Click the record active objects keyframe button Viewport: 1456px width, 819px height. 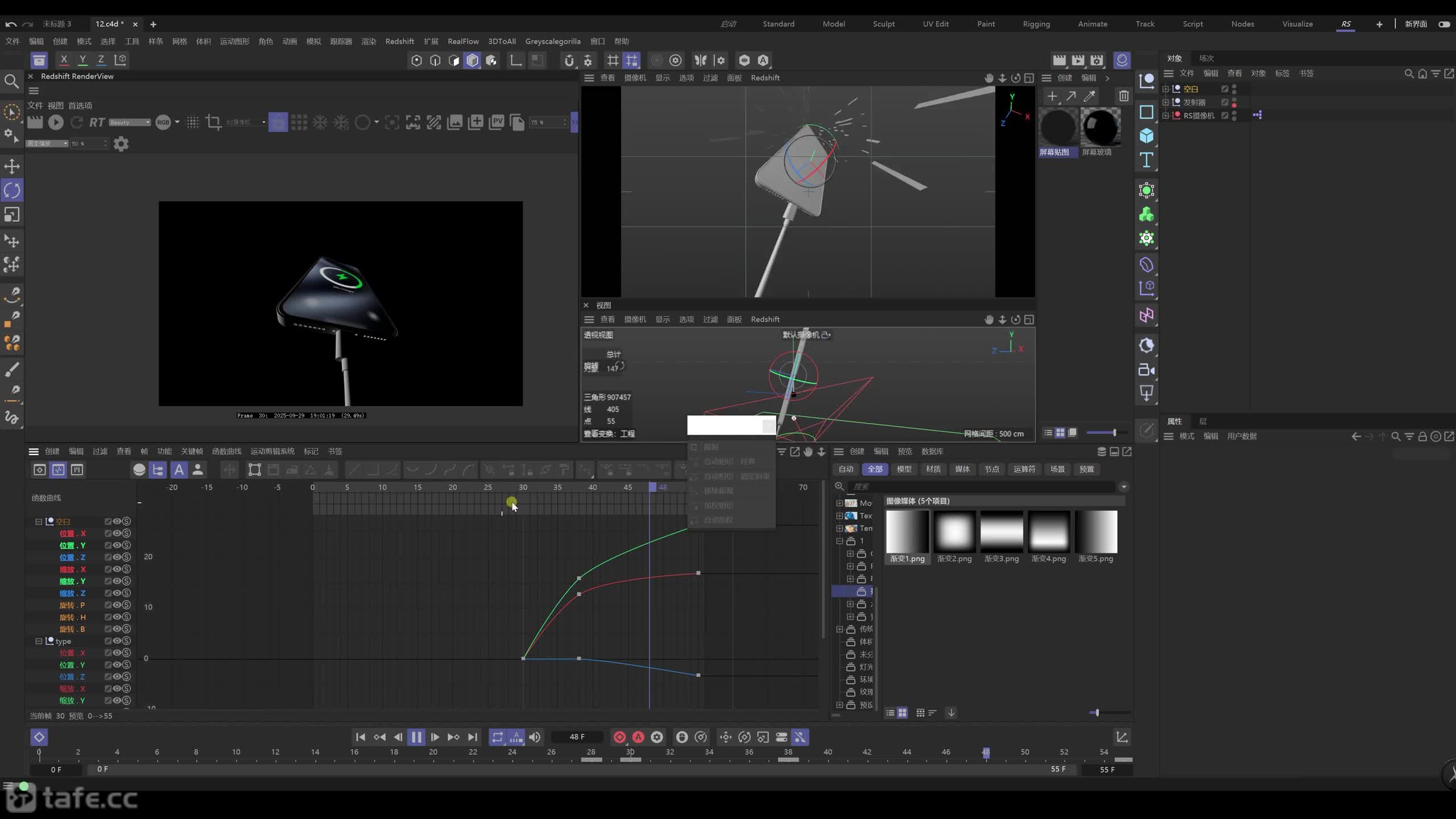(619, 737)
